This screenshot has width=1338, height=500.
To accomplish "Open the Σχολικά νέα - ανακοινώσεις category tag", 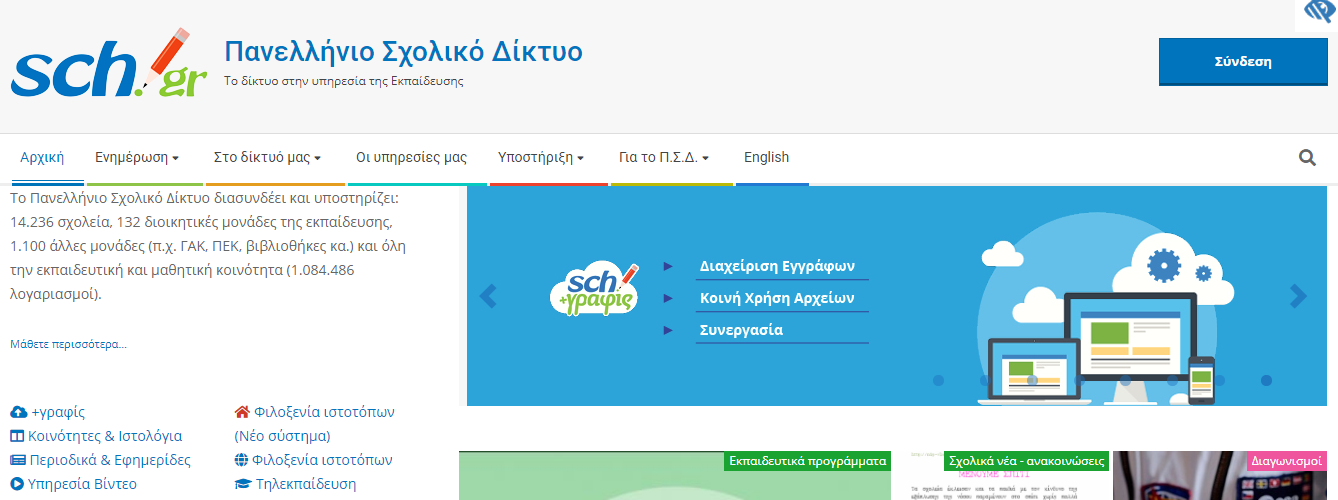I will coord(1027,461).
